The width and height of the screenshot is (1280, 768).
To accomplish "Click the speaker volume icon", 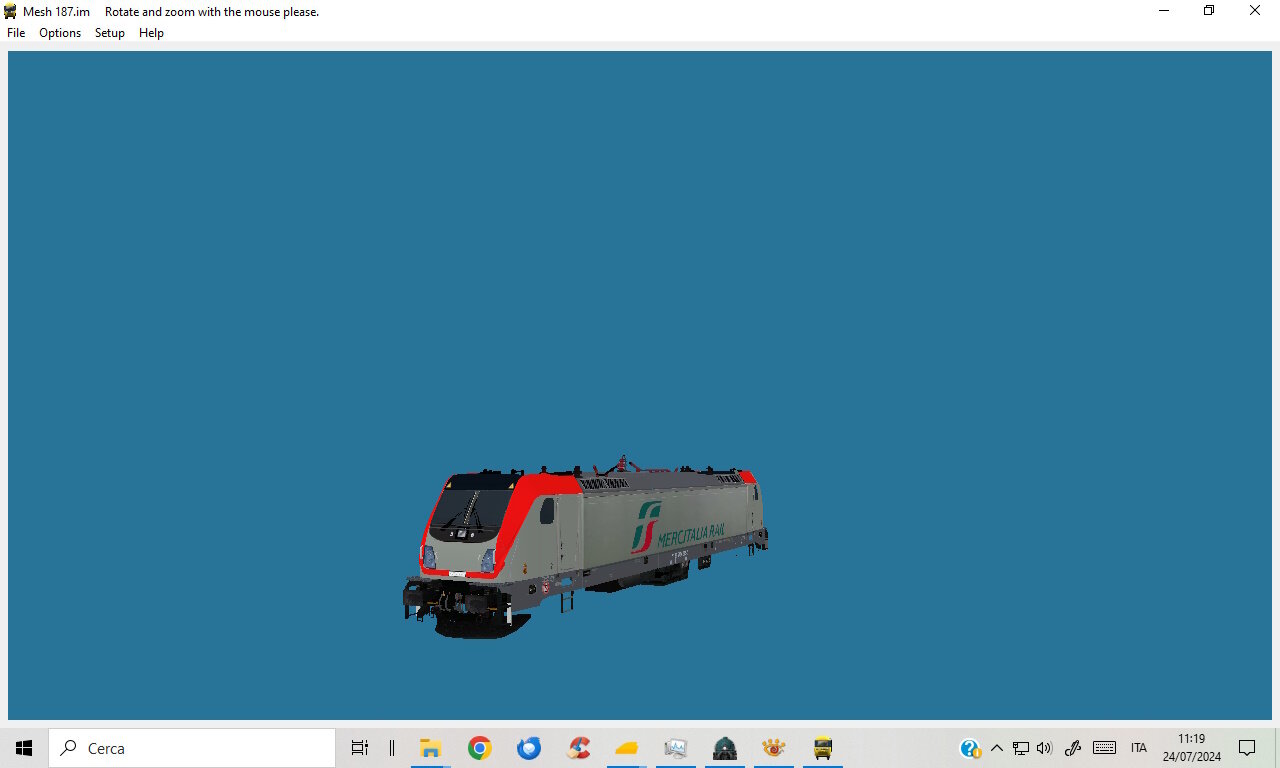I will pos(1045,748).
